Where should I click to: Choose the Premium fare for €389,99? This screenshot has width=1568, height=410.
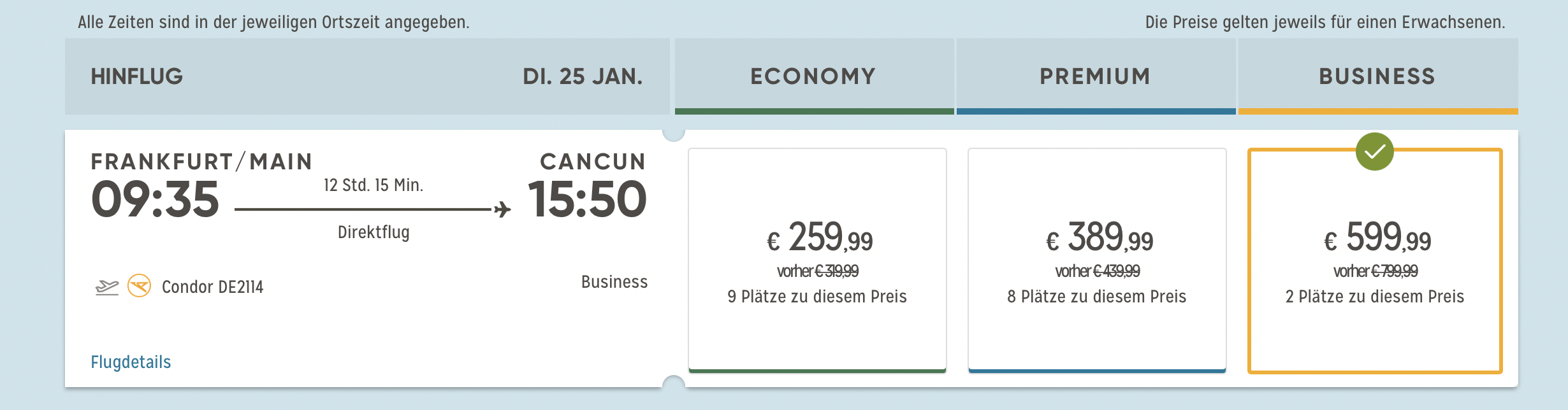pos(1097,260)
